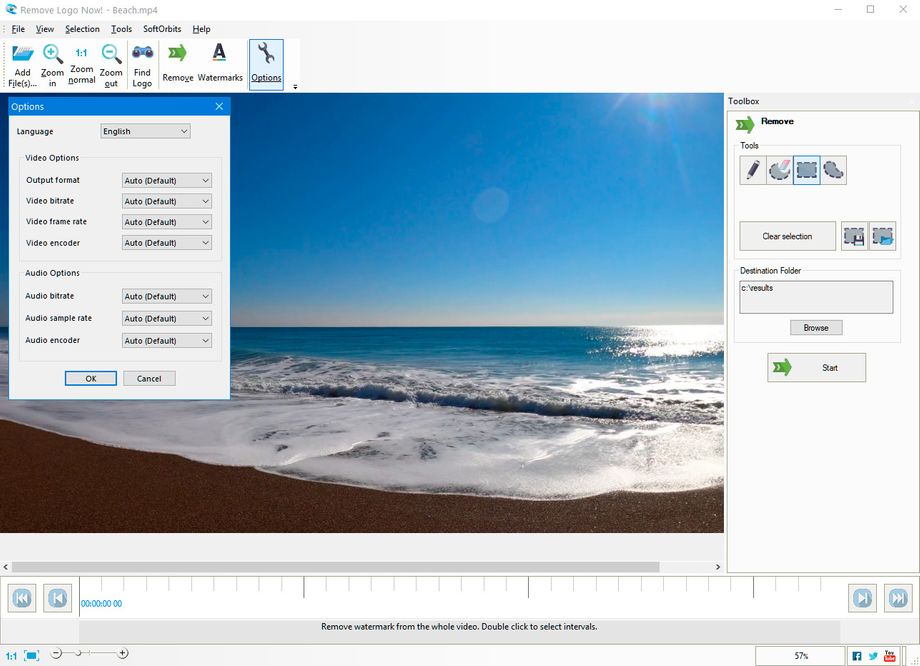Open the Tools menu
Screen dimensions: 920x666
coord(120,29)
